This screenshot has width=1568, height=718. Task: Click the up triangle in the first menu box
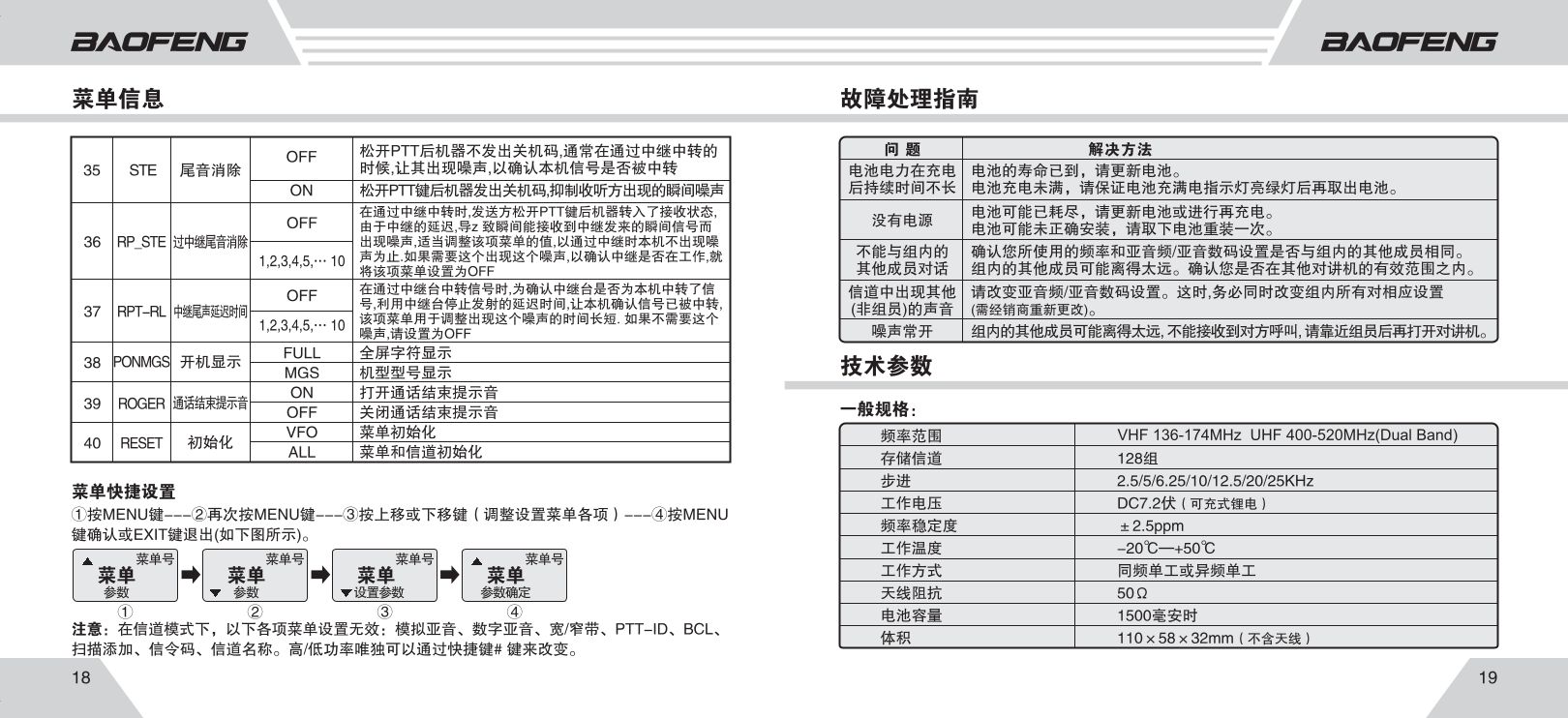pyautogui.click(x=88, y=561)
